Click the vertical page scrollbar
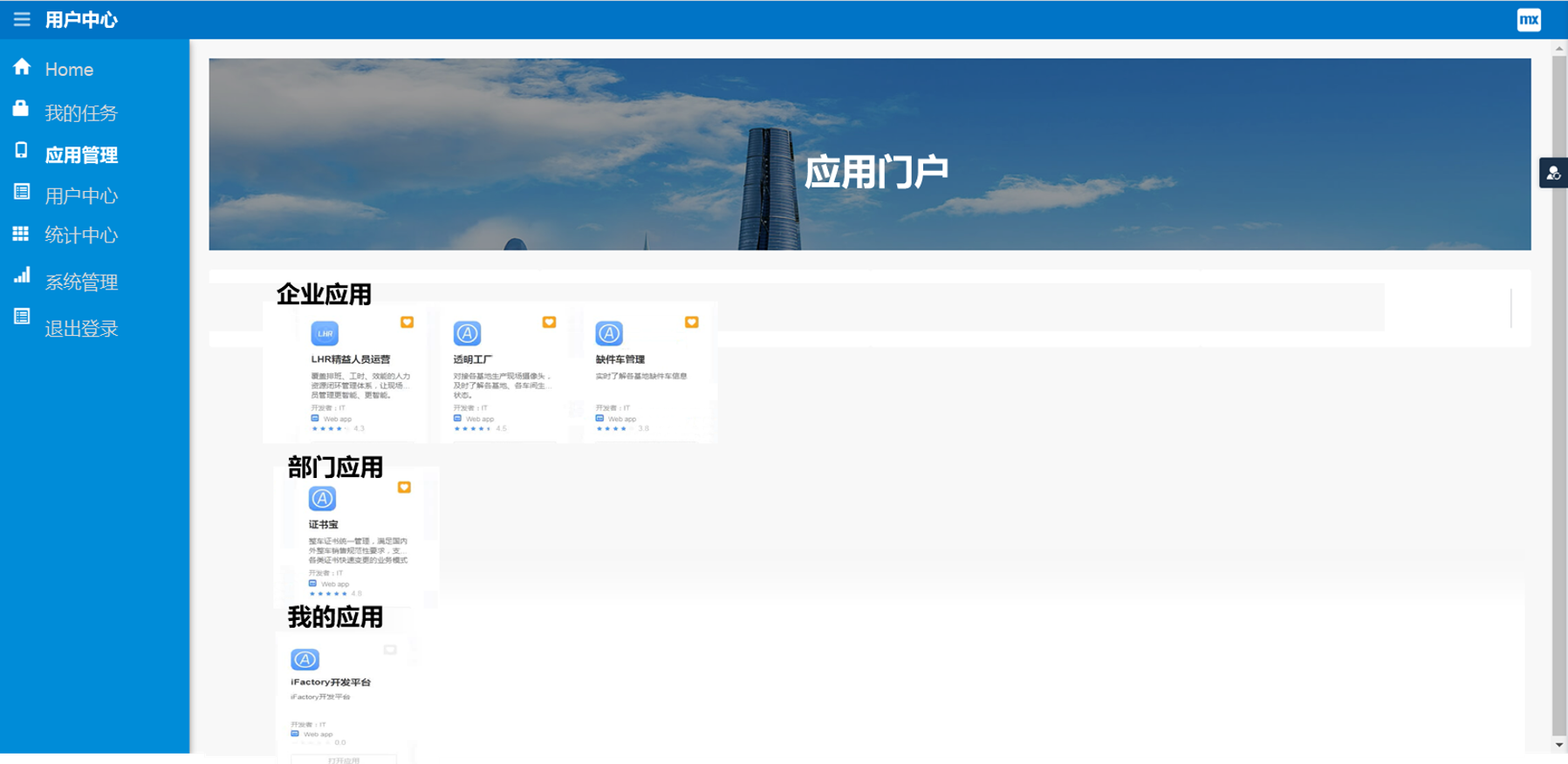The width and height of the screenshot is (1568, 764). click(x=1559, y=397)
